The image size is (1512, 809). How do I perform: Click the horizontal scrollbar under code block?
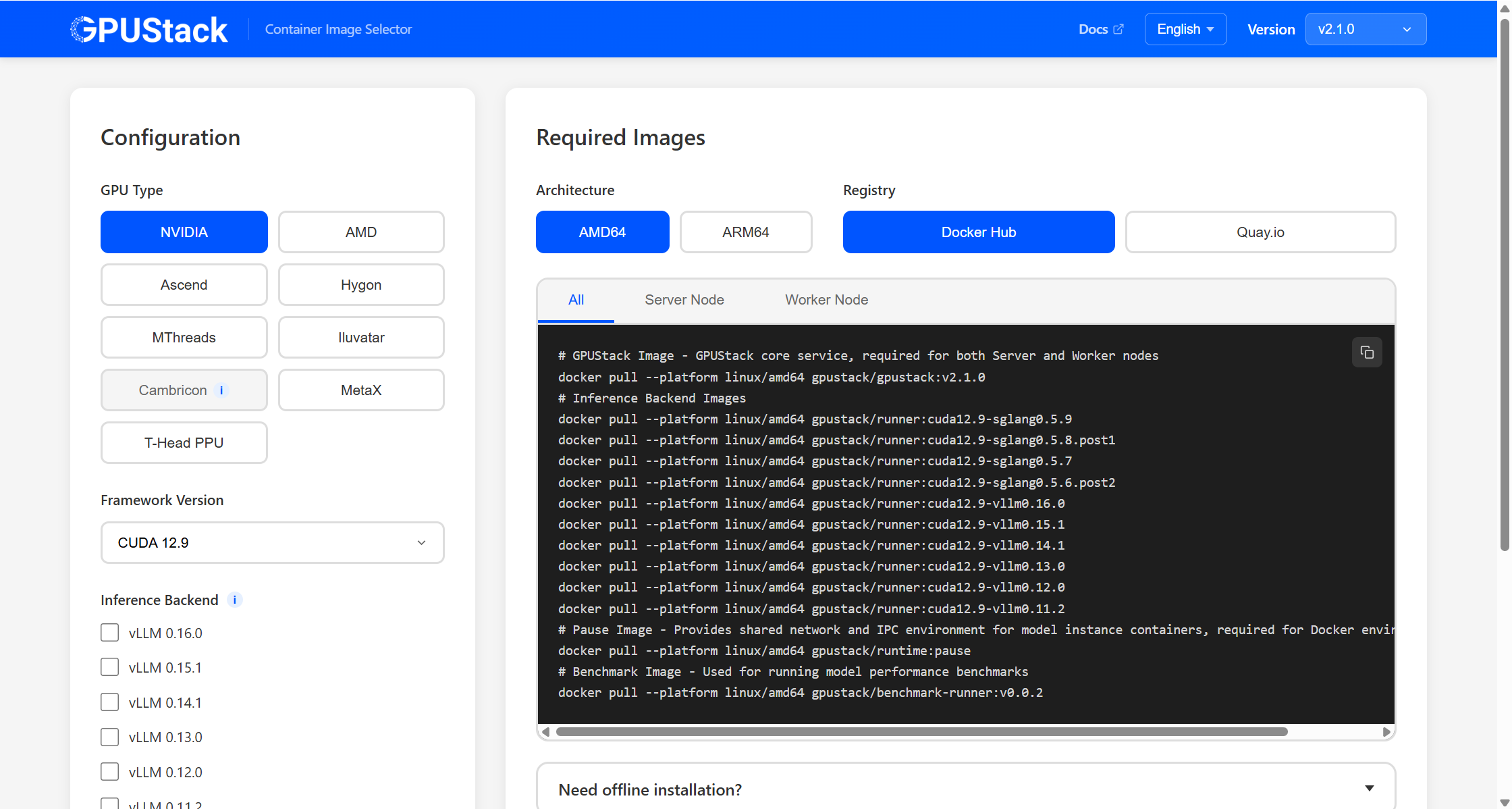point(921,732)
